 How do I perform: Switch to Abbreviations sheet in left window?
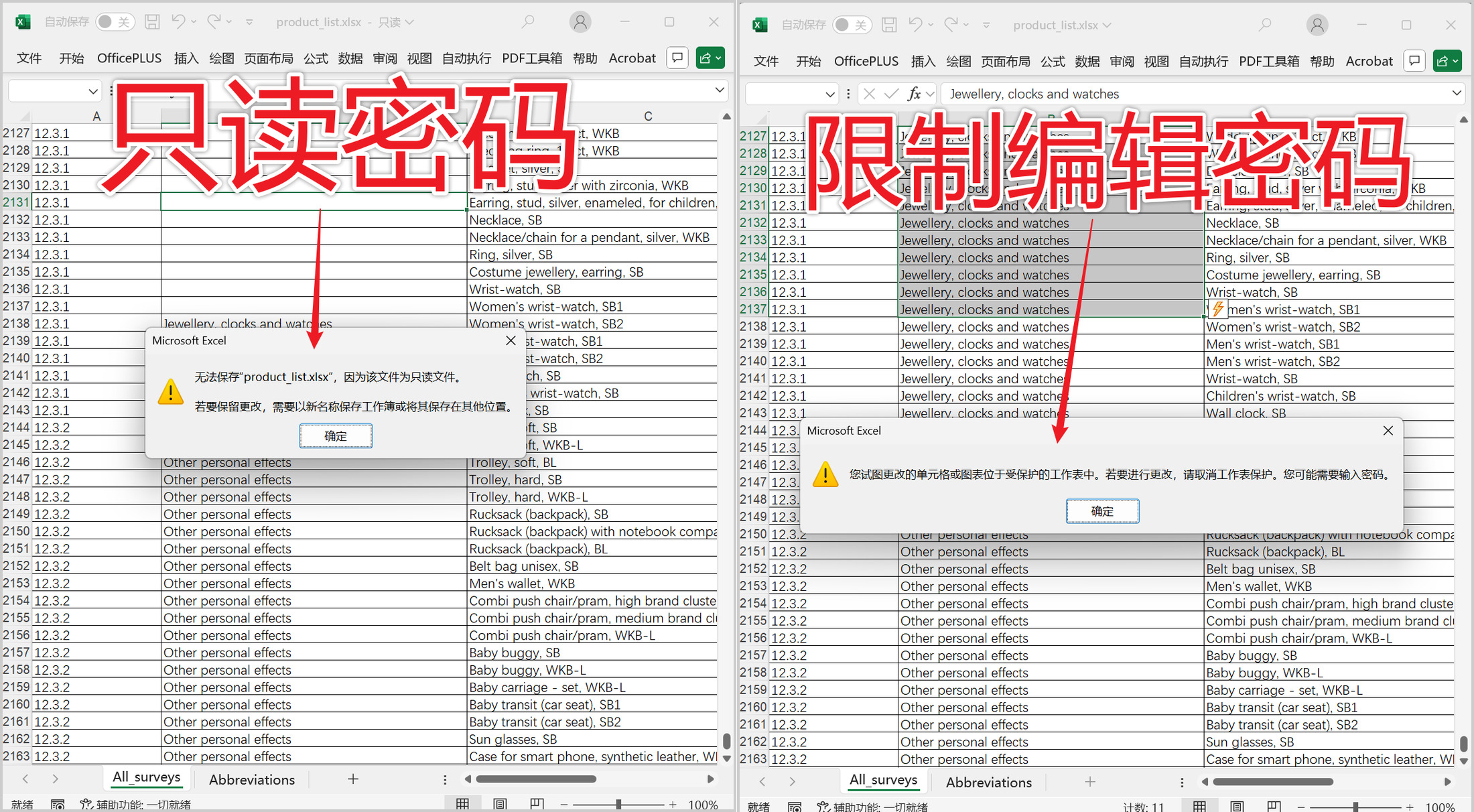(251, 780)
